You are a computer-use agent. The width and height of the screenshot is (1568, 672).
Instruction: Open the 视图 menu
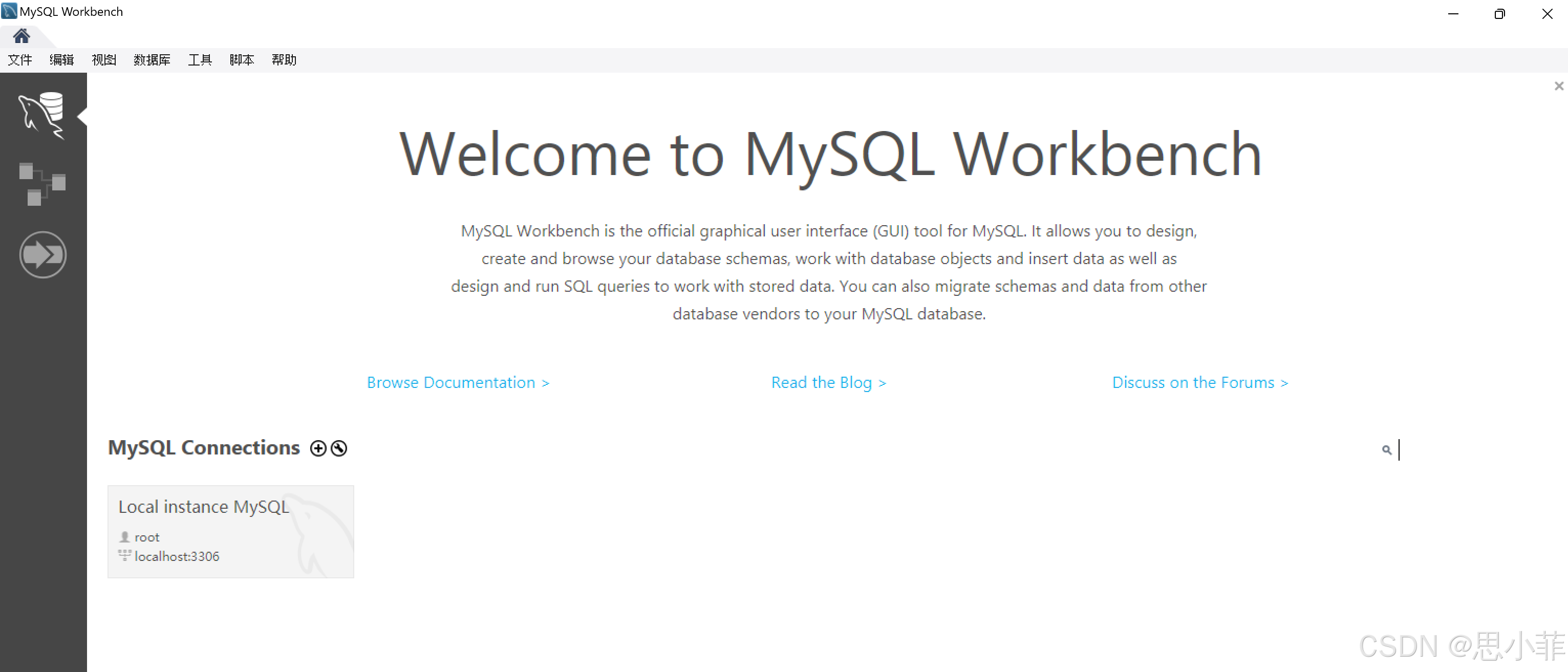coord(103,60)
